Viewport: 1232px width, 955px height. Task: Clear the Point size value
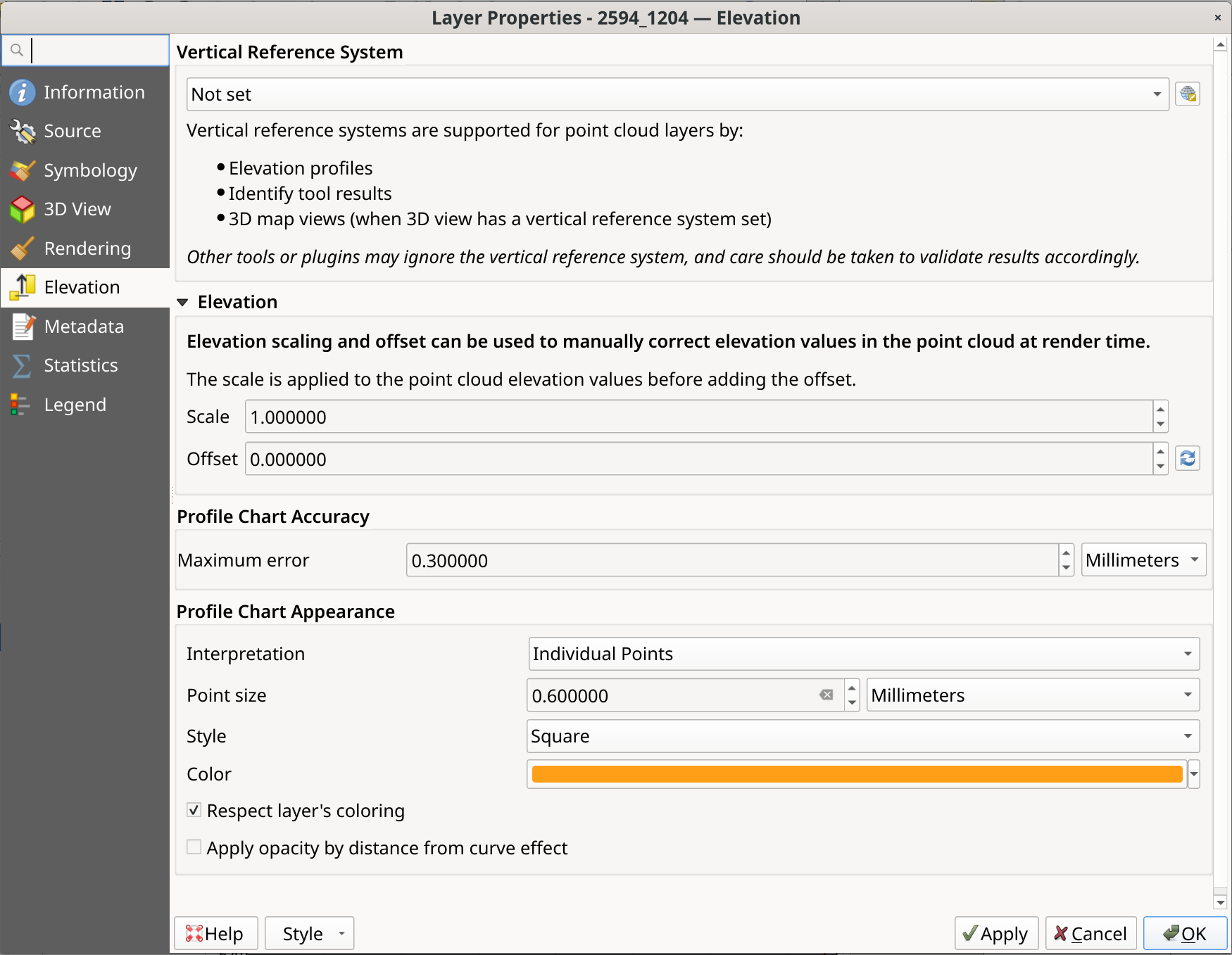826,695
